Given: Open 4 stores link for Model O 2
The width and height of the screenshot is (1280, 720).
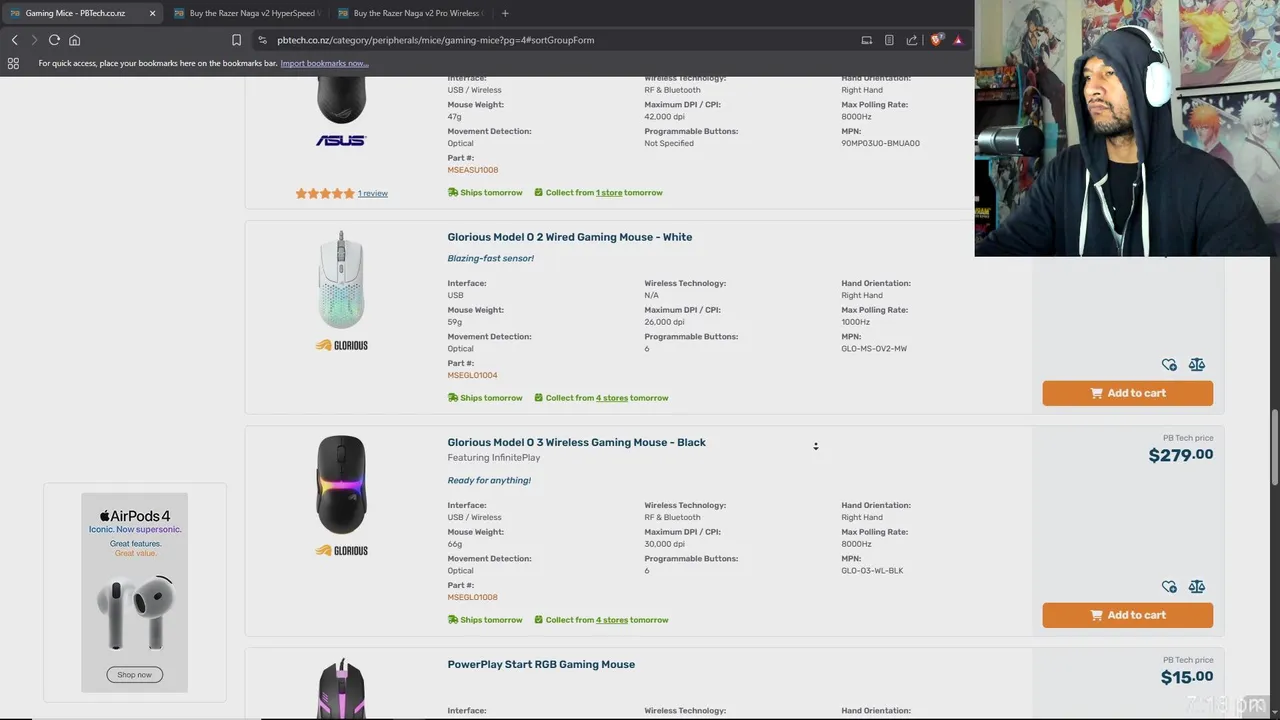Looking at the screenshot, I should click(612, 398).
